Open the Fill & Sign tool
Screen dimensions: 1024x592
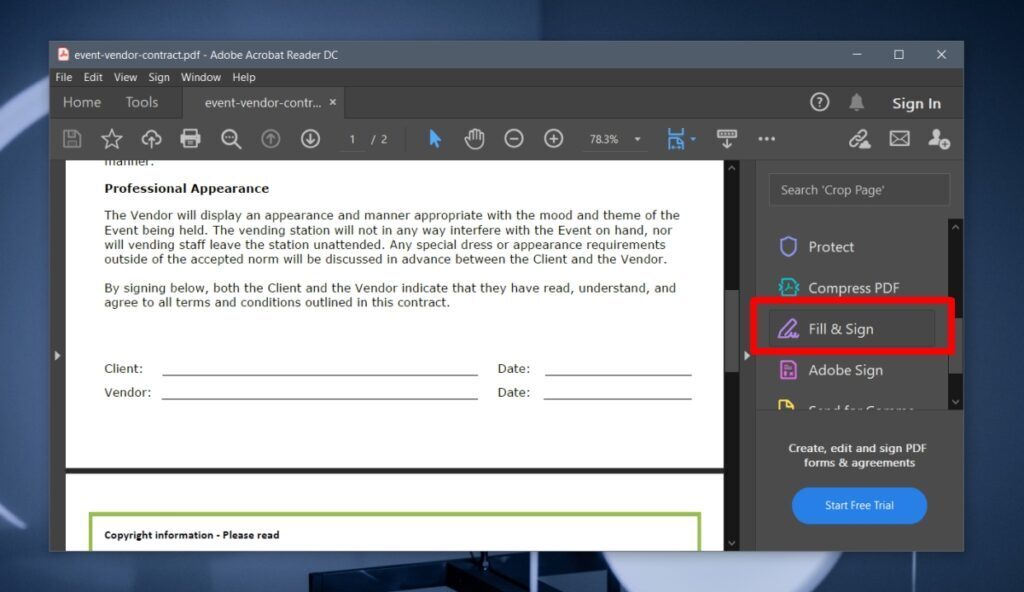[x=845, y=328]
